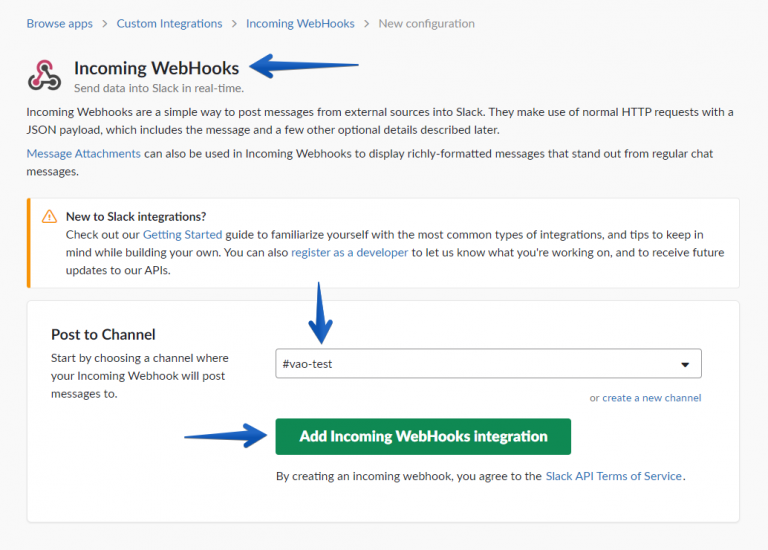Image resolution: width=768 pixels, height=550 pixels.
Task: Open the Incoming WebHooks breadcrumb link
Action: pos(300,24)
